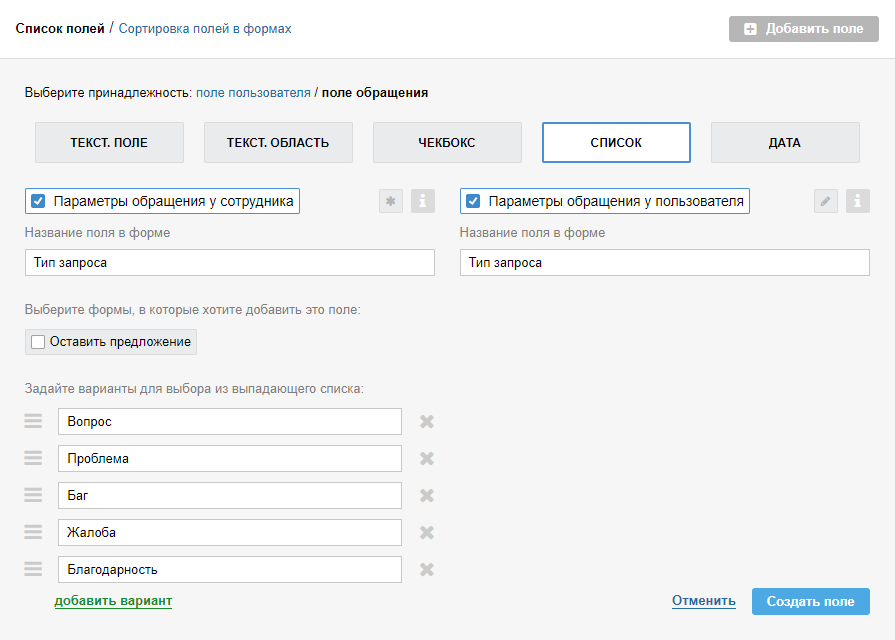Uncheck 'Параметры обращения у сотрудника' checkbox
The height and width of the screenshot is (640, 895).
point(39,201)
